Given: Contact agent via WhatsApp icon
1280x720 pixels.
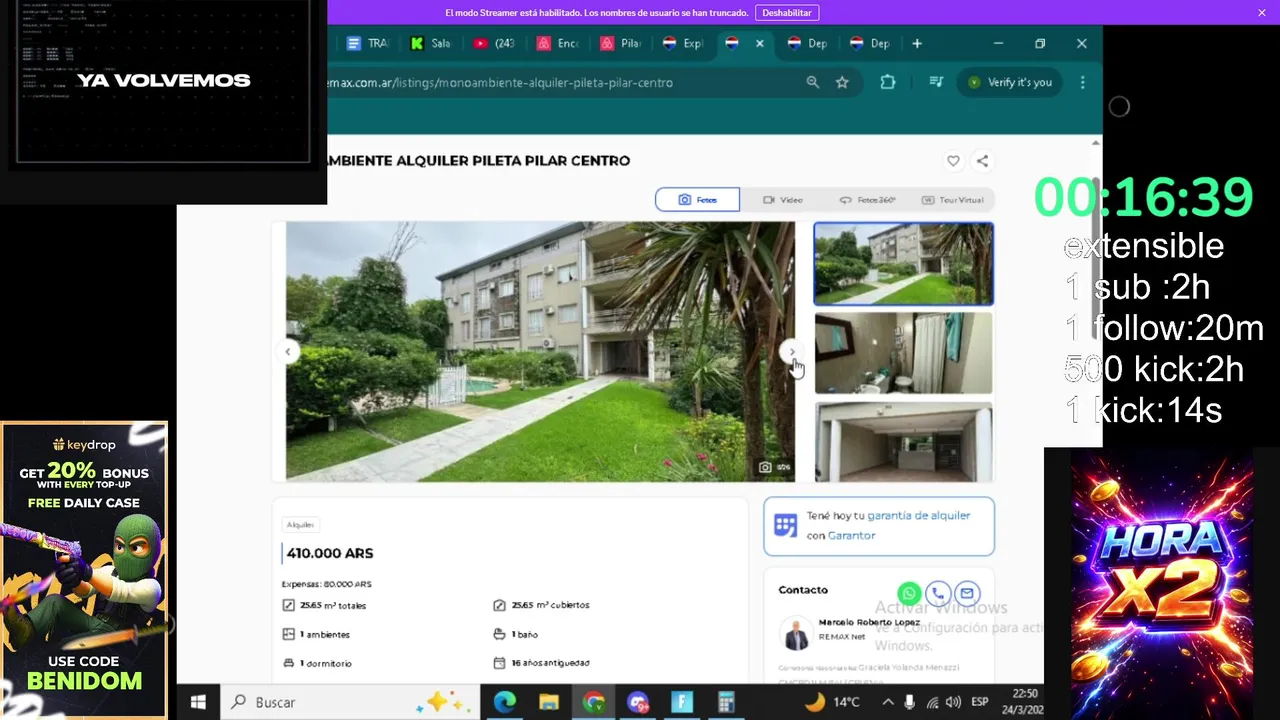Looking at the screenshot, I should (909, 593).
